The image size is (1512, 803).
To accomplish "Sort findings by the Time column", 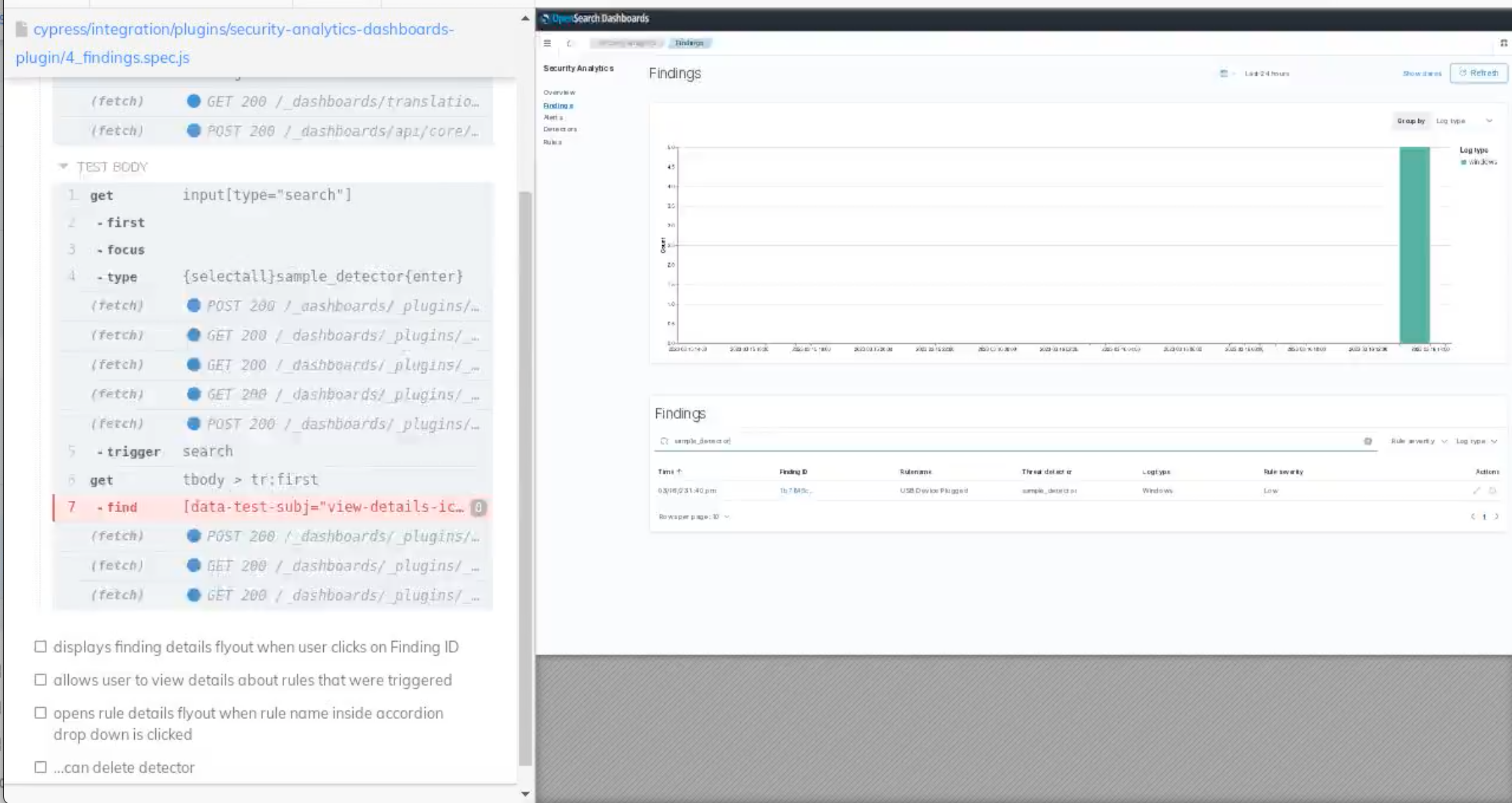I will pos(669,472).
